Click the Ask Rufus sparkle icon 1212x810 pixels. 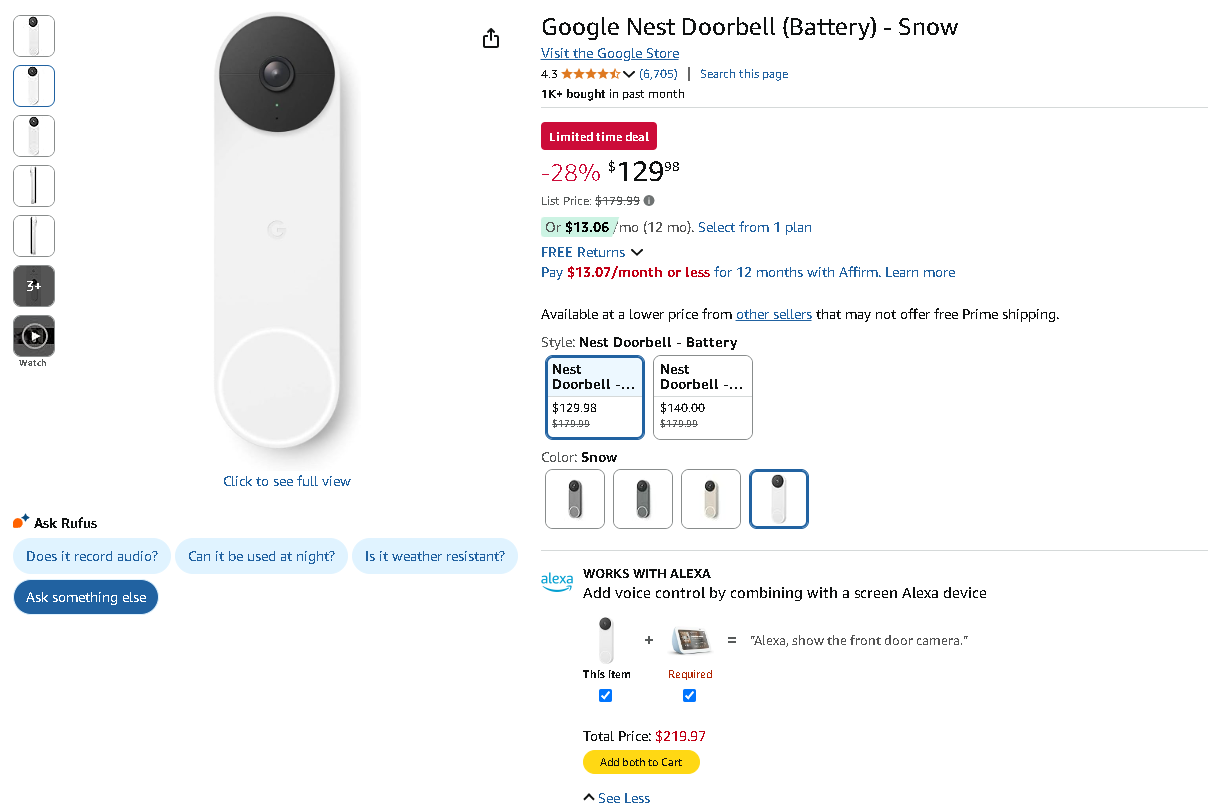tap(20, 520)
